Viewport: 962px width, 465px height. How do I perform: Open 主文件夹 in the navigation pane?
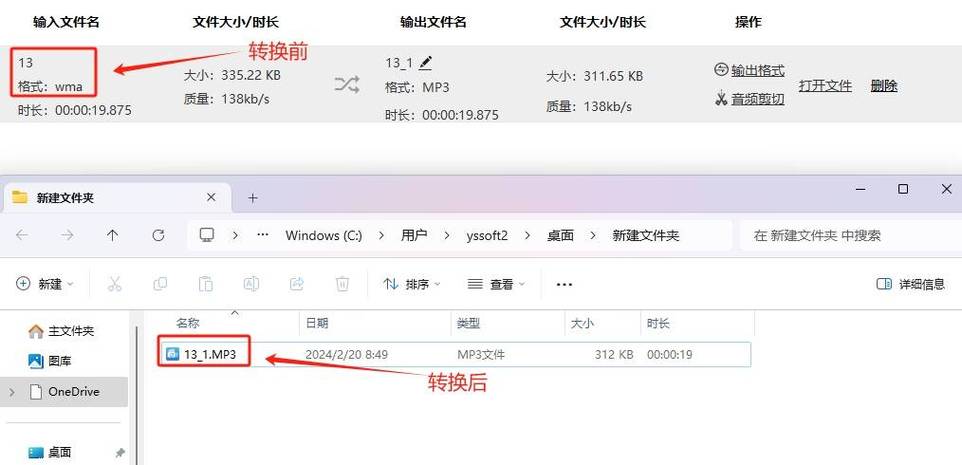[x=62, y=331]
